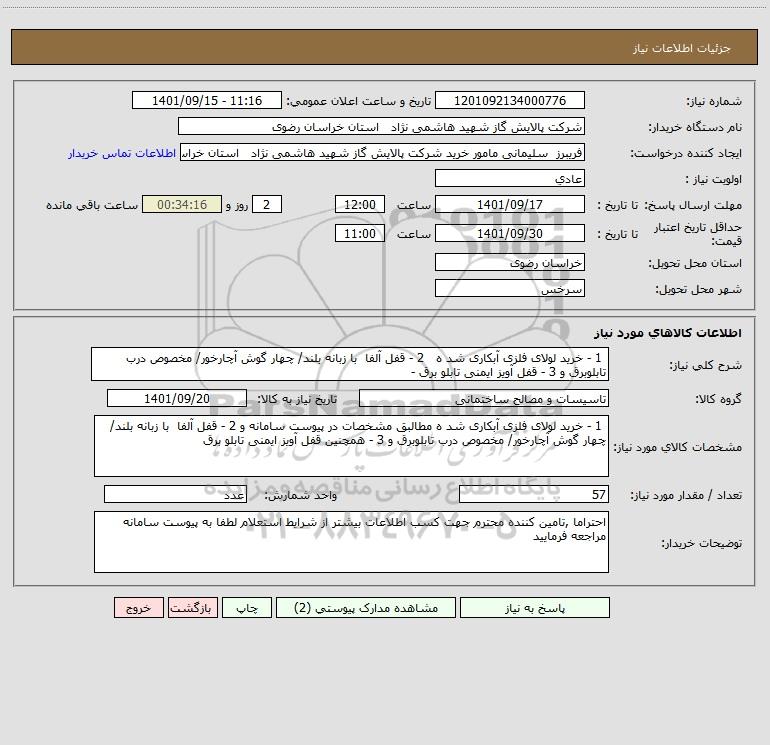The image size is (770, 745).
Task: Click the پاسخ به نیاز button
Action: click(x=535, y=608)
